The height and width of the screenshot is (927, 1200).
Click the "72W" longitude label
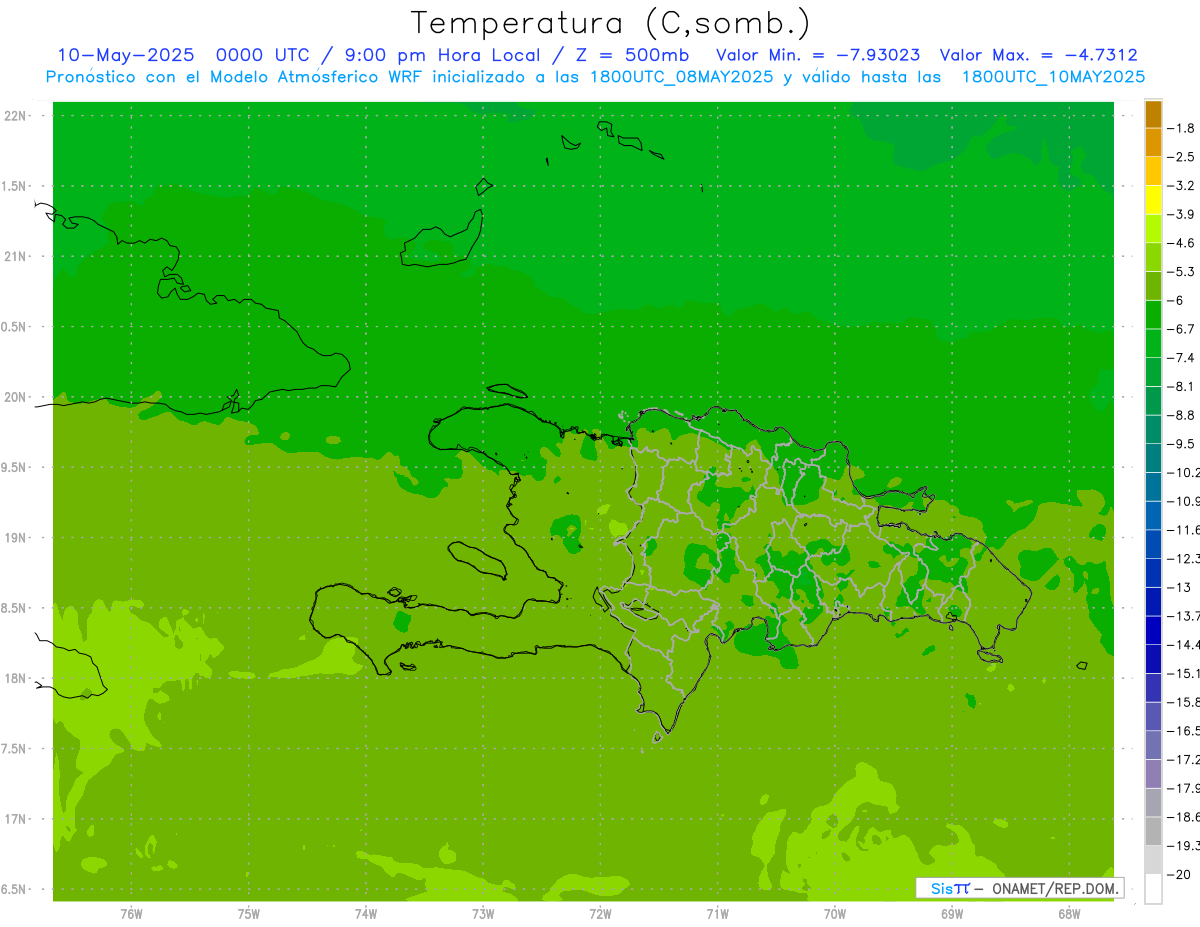[x=600, y=914]
